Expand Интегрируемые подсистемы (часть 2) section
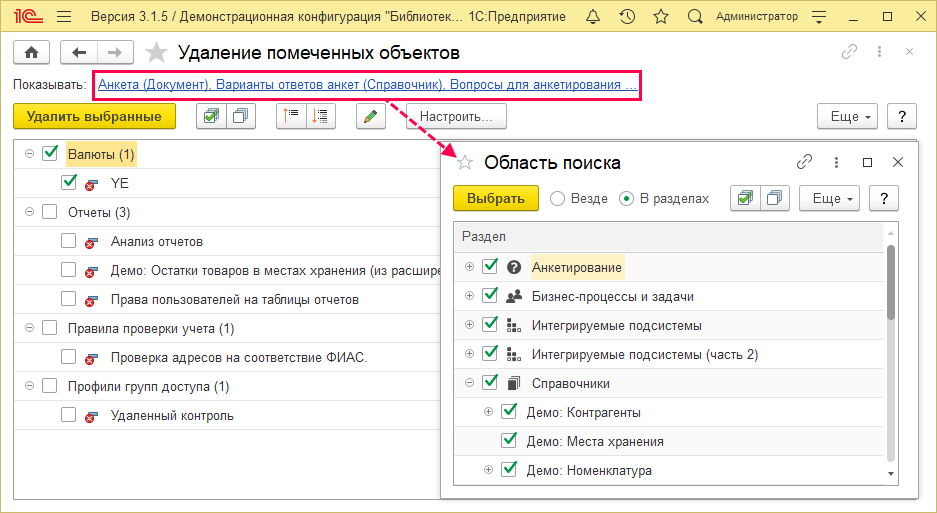The width and height of the screenshot is (937, 513). [469, 353]
